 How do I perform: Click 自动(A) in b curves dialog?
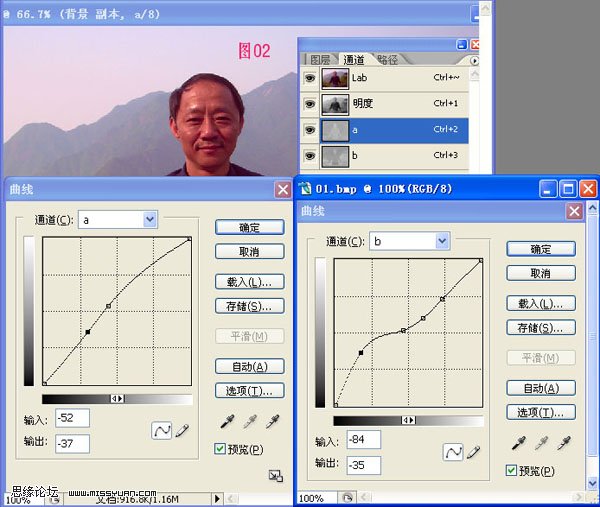541,388
